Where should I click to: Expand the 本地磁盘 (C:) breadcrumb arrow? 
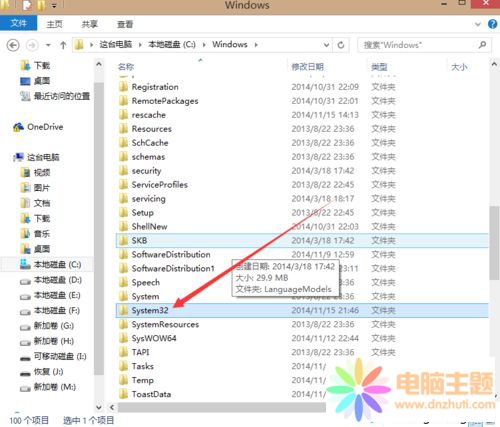(204, 45)
